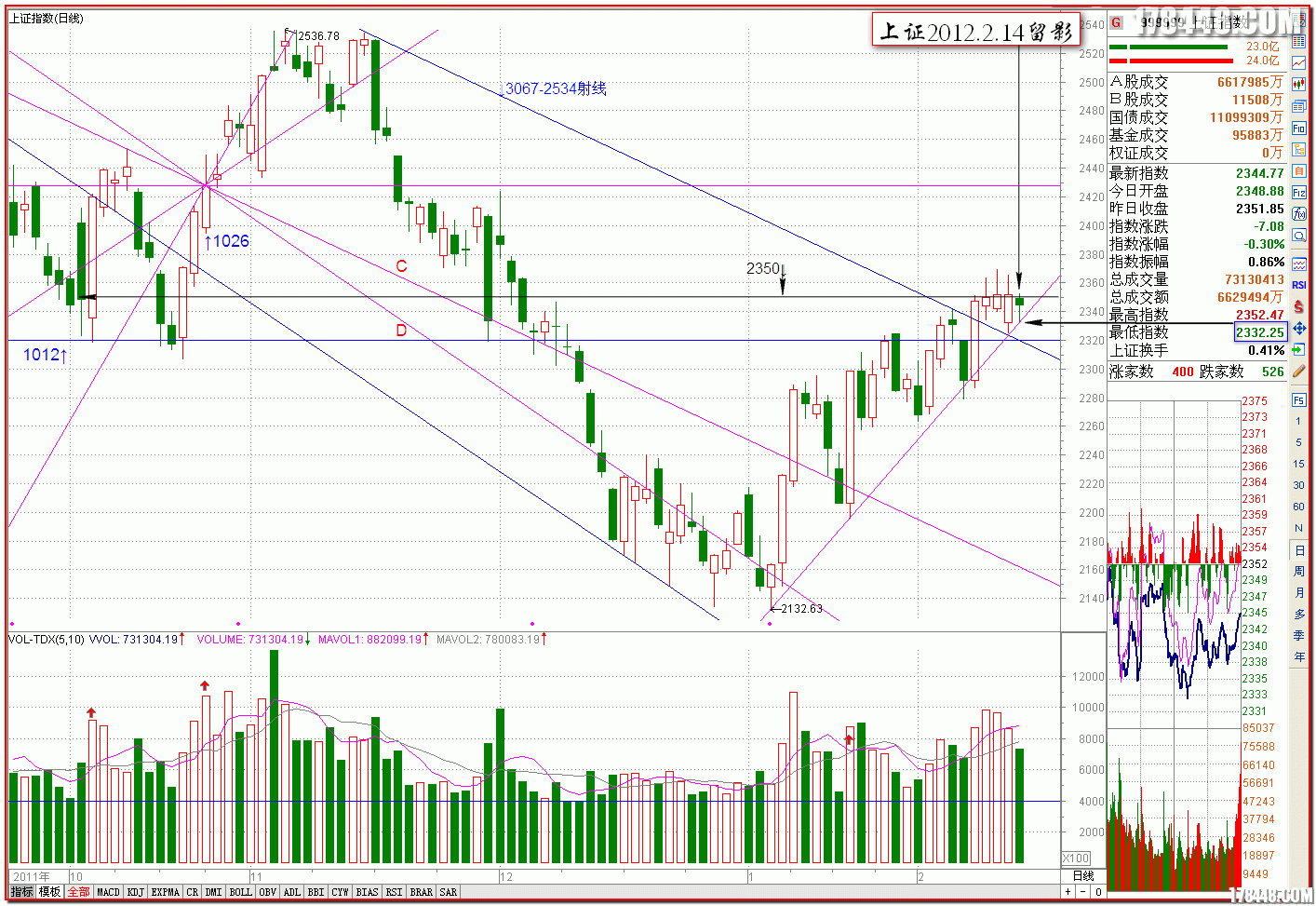Open the f(x) formula manager icon

[1299, 213]
